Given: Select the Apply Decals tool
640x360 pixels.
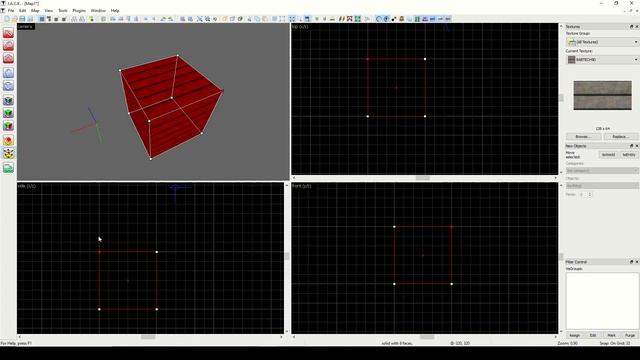Looking at the screenshot, I should click(8, 126).
